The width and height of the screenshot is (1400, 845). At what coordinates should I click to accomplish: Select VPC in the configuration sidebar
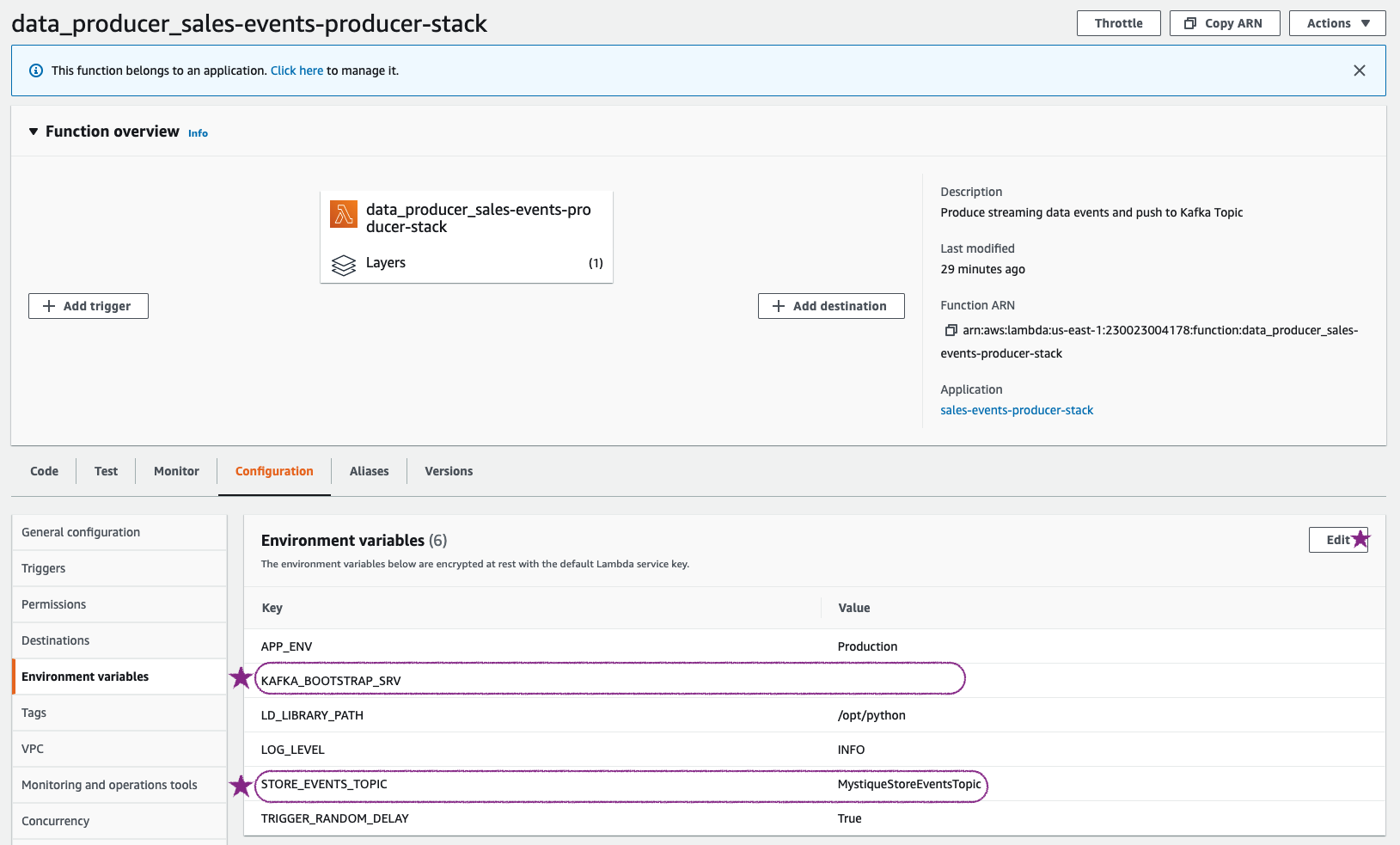(33, 749)
